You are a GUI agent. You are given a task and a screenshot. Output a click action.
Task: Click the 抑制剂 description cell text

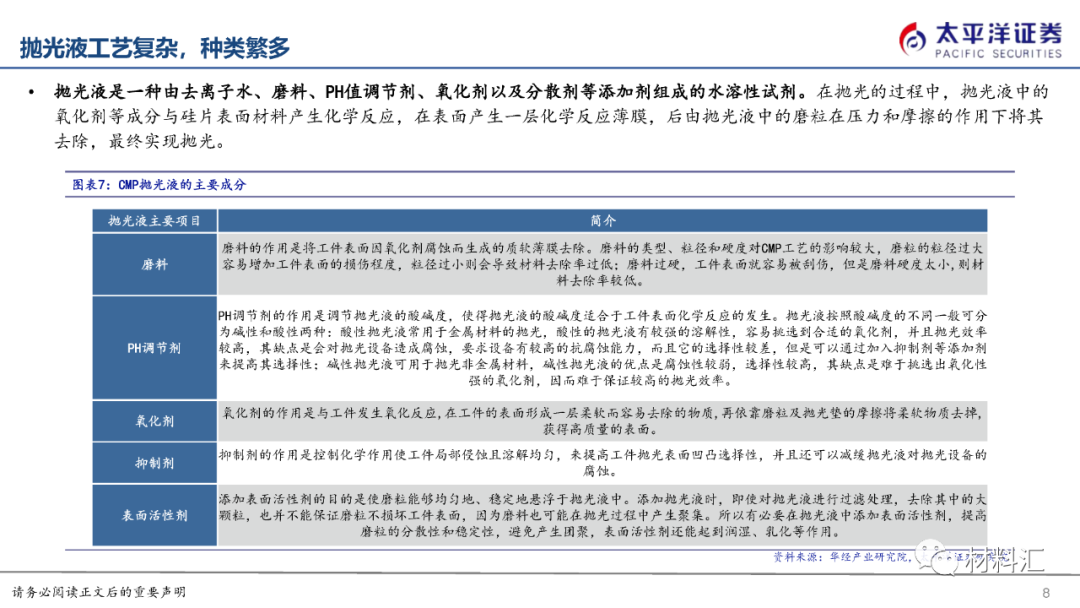(x=603, y=463)
